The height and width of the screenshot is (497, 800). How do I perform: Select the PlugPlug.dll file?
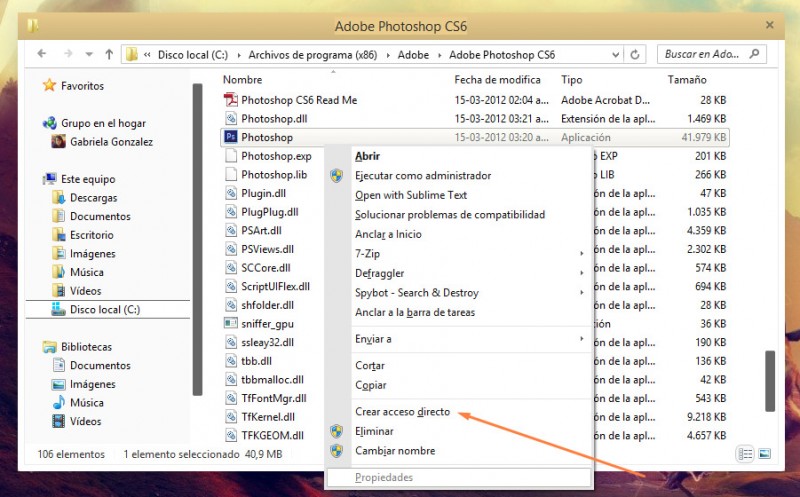coord(270,212)
